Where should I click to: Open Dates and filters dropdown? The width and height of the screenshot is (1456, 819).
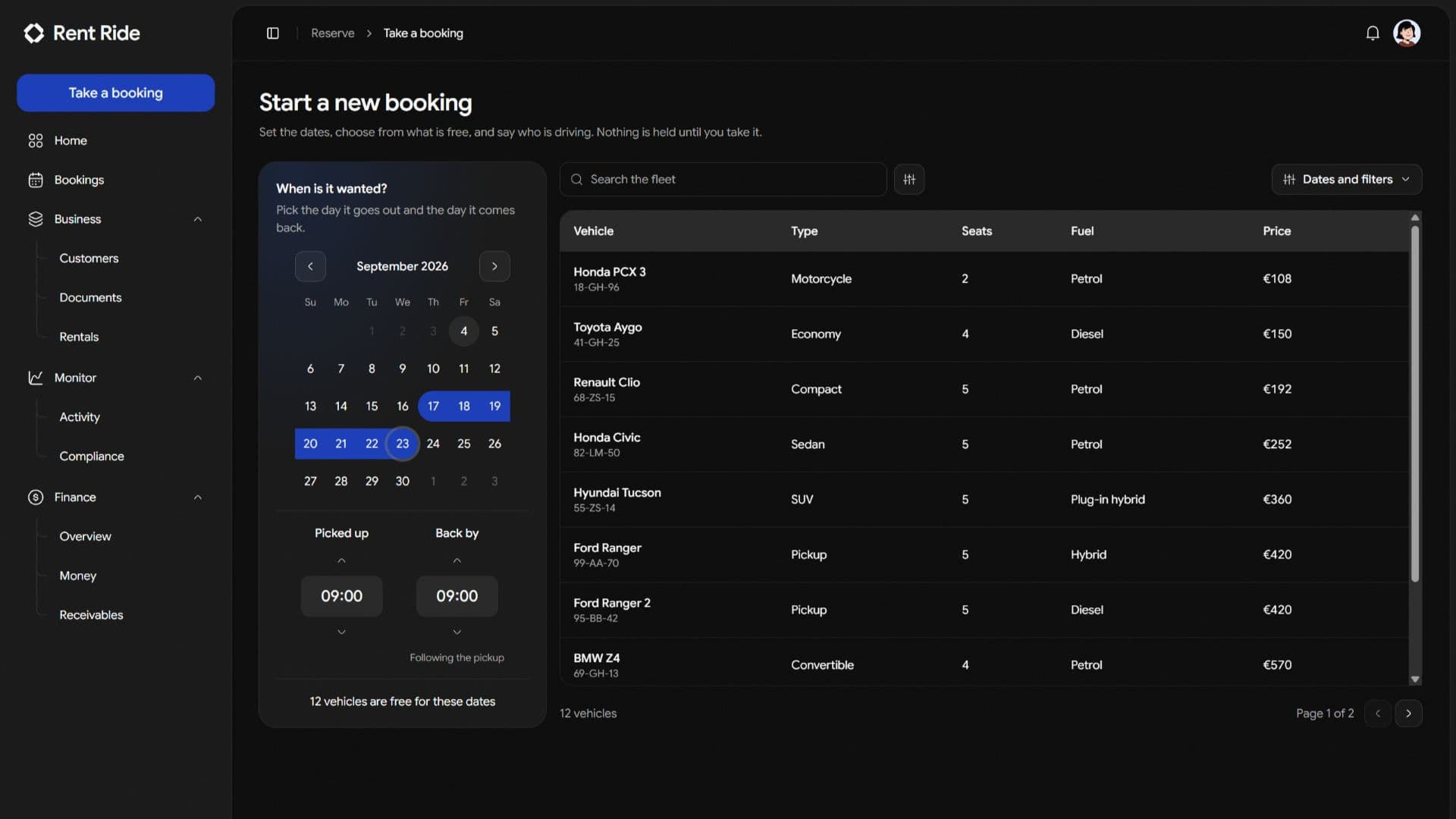[x=1346, y=180]
